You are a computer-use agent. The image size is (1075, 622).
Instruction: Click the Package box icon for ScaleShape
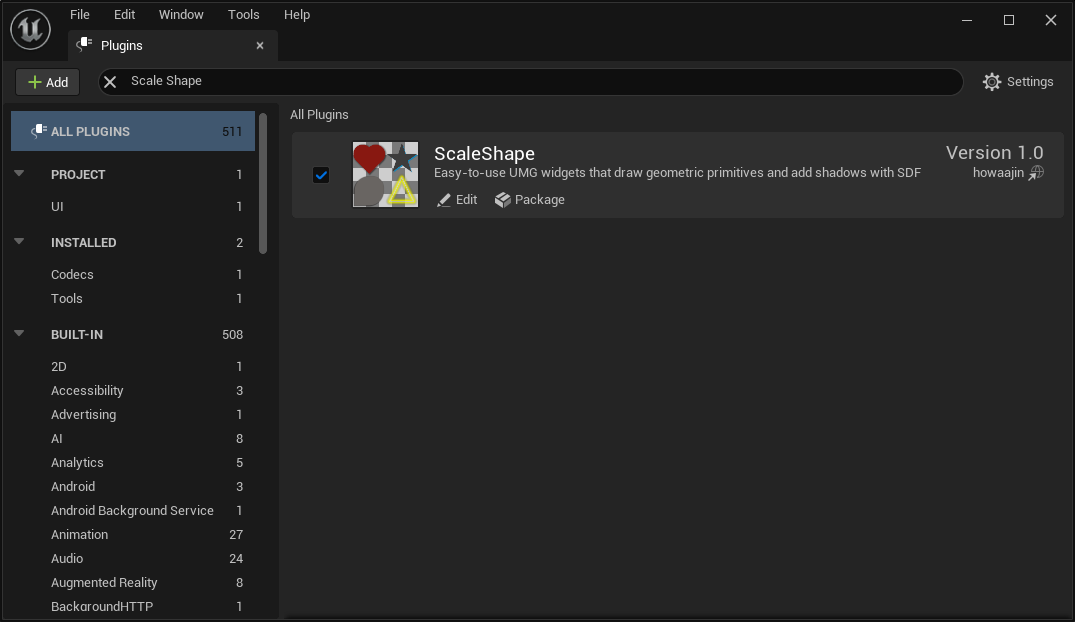(503, 200)
